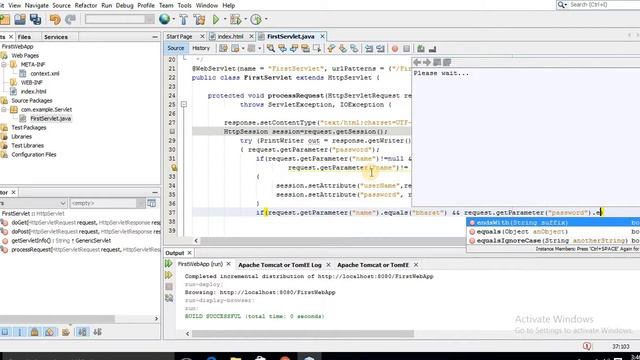Open Apache Tomcat or TomEE Log tab
Screen dimensions: 640x360
click(280, 265)
